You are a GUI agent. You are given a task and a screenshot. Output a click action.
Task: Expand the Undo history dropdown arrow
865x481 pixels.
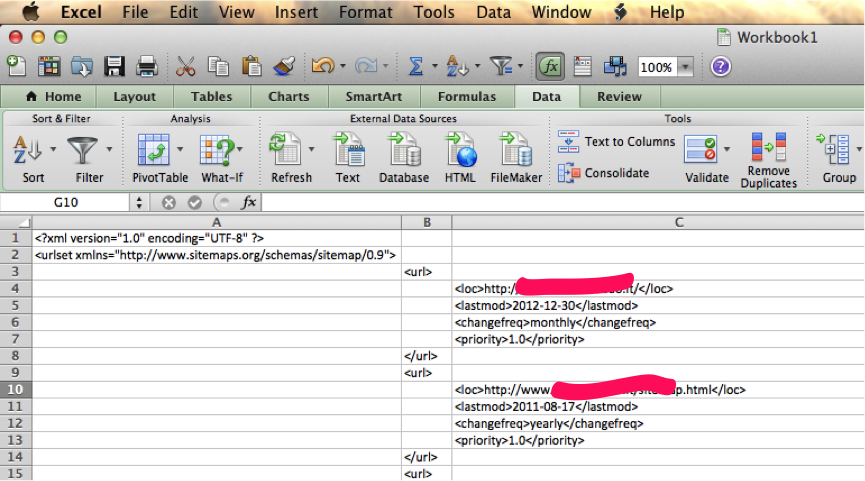[342, 67]
